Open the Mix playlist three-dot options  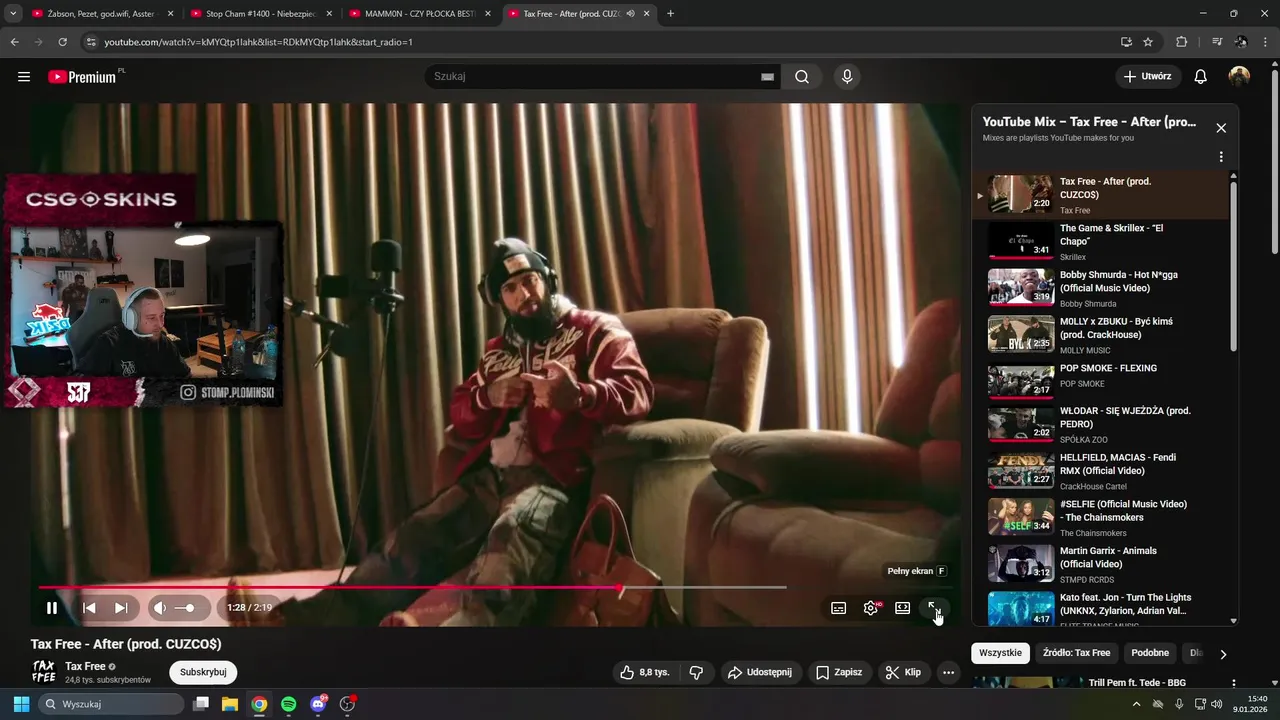point(1221,157)
